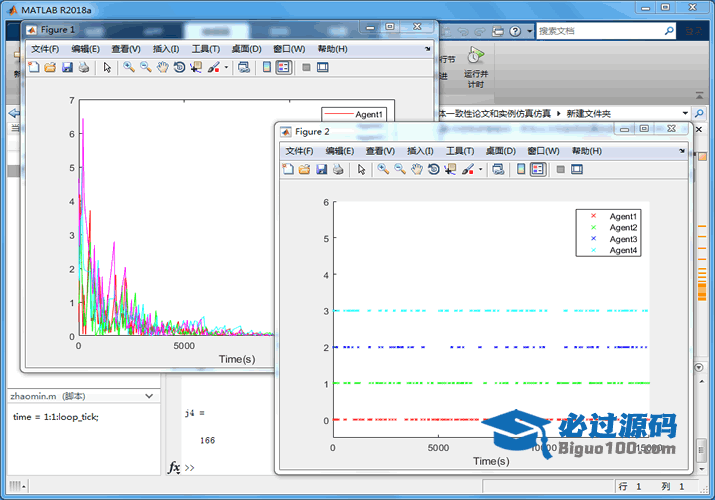This screenshot has width=715, height=500.
Task: Open 桌面(D) menu in Figure 1
Action: coord(246,49)
